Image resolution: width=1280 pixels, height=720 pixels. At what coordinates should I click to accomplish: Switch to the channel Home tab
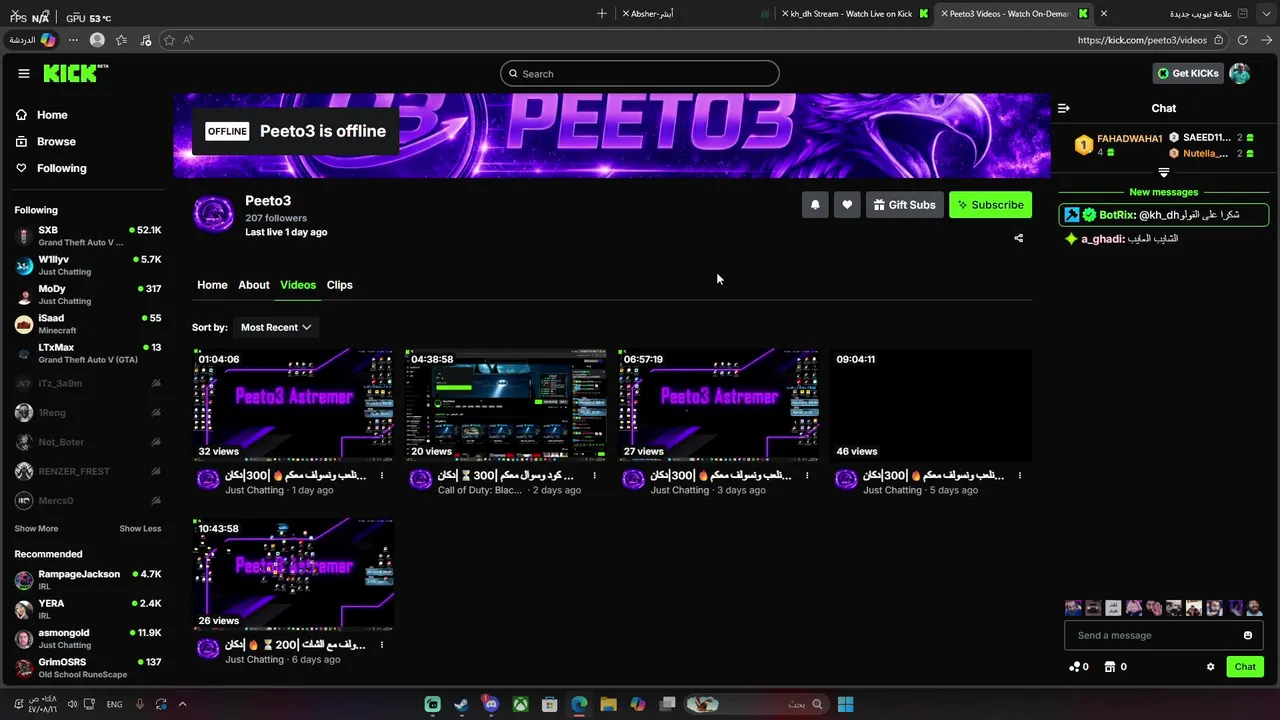pos(212,285)
